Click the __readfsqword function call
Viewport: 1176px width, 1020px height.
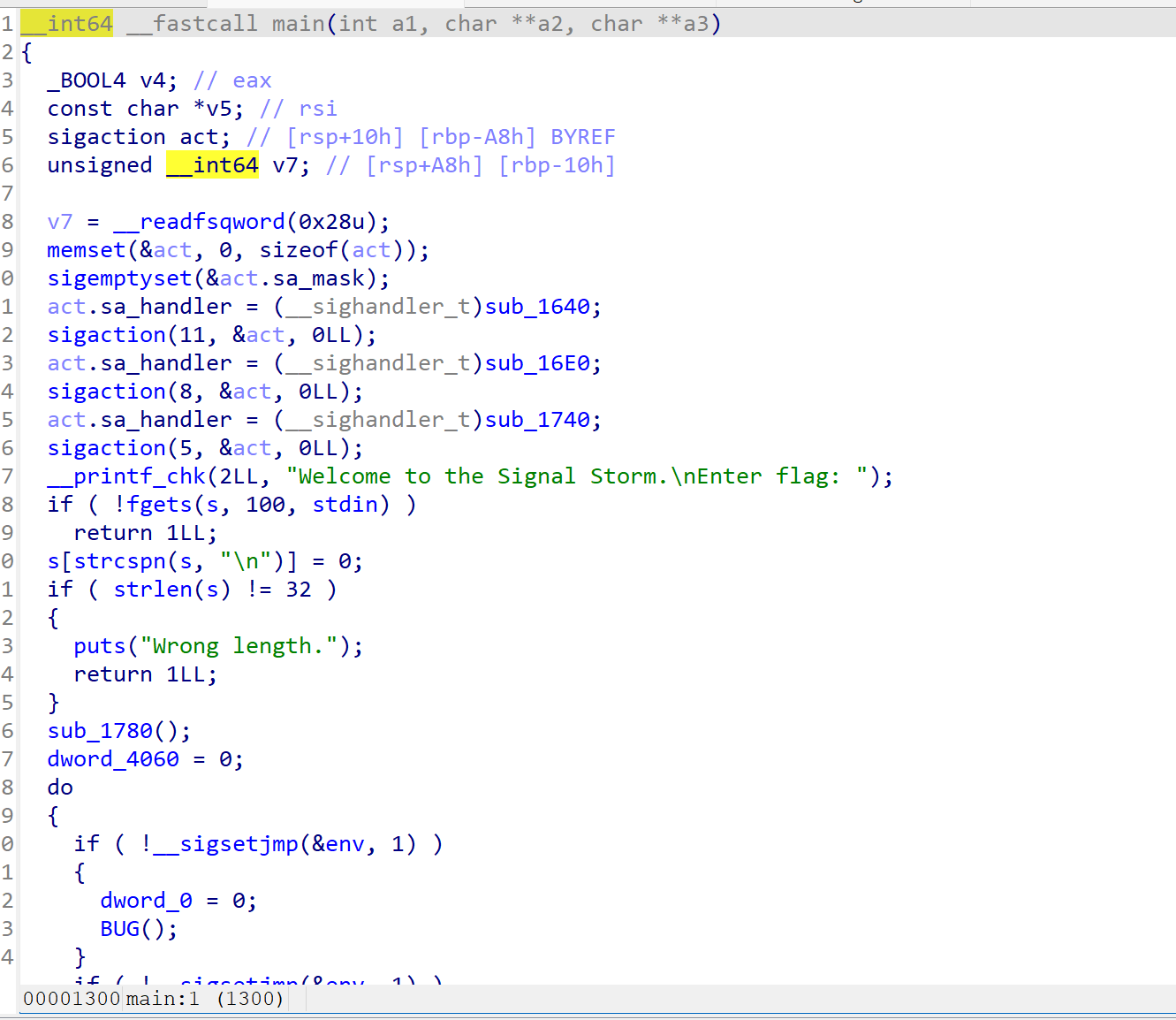[x=199, y=222]
